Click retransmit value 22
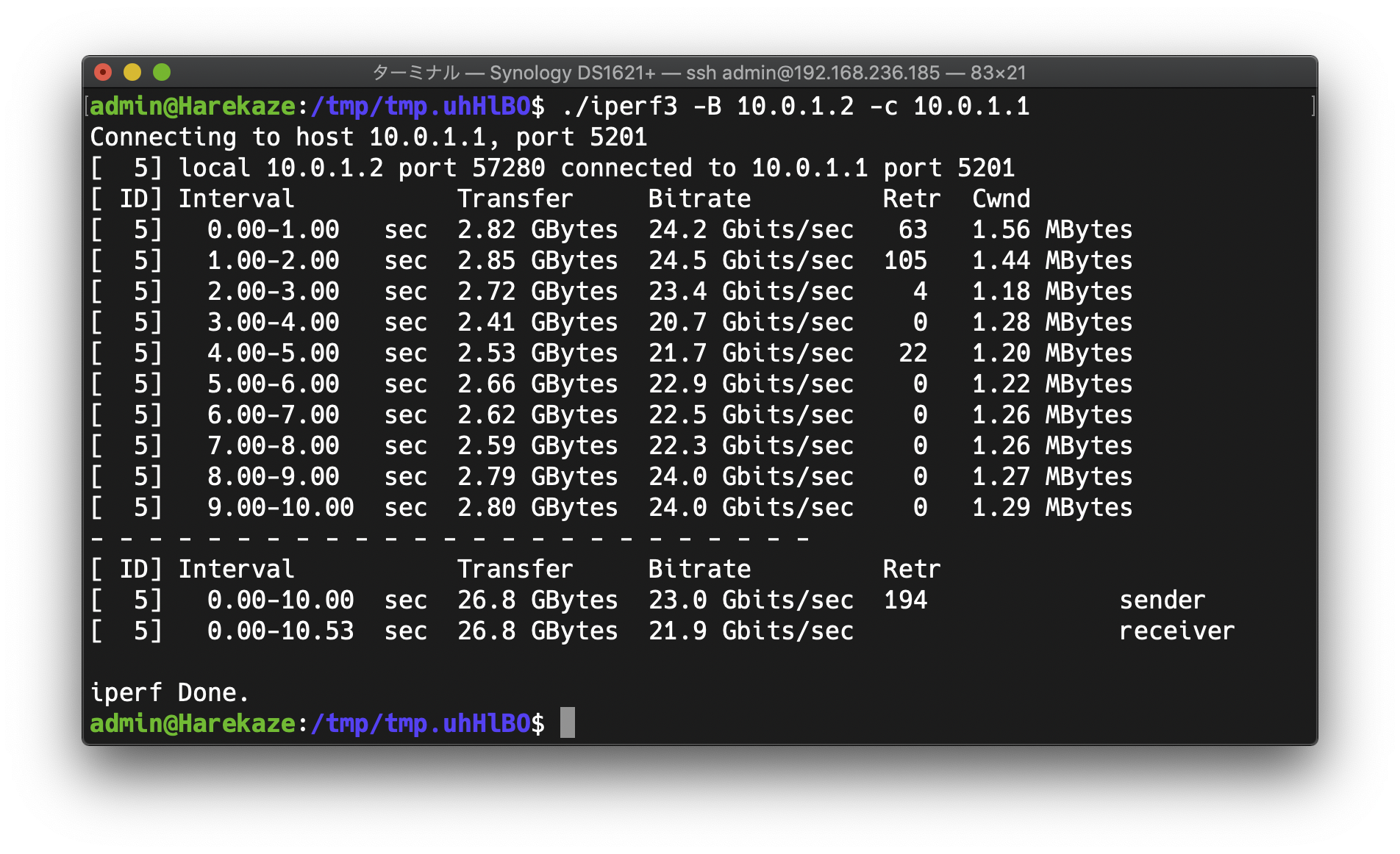The height and width of the screenshot is (854, 1400). tap(913, 354)
